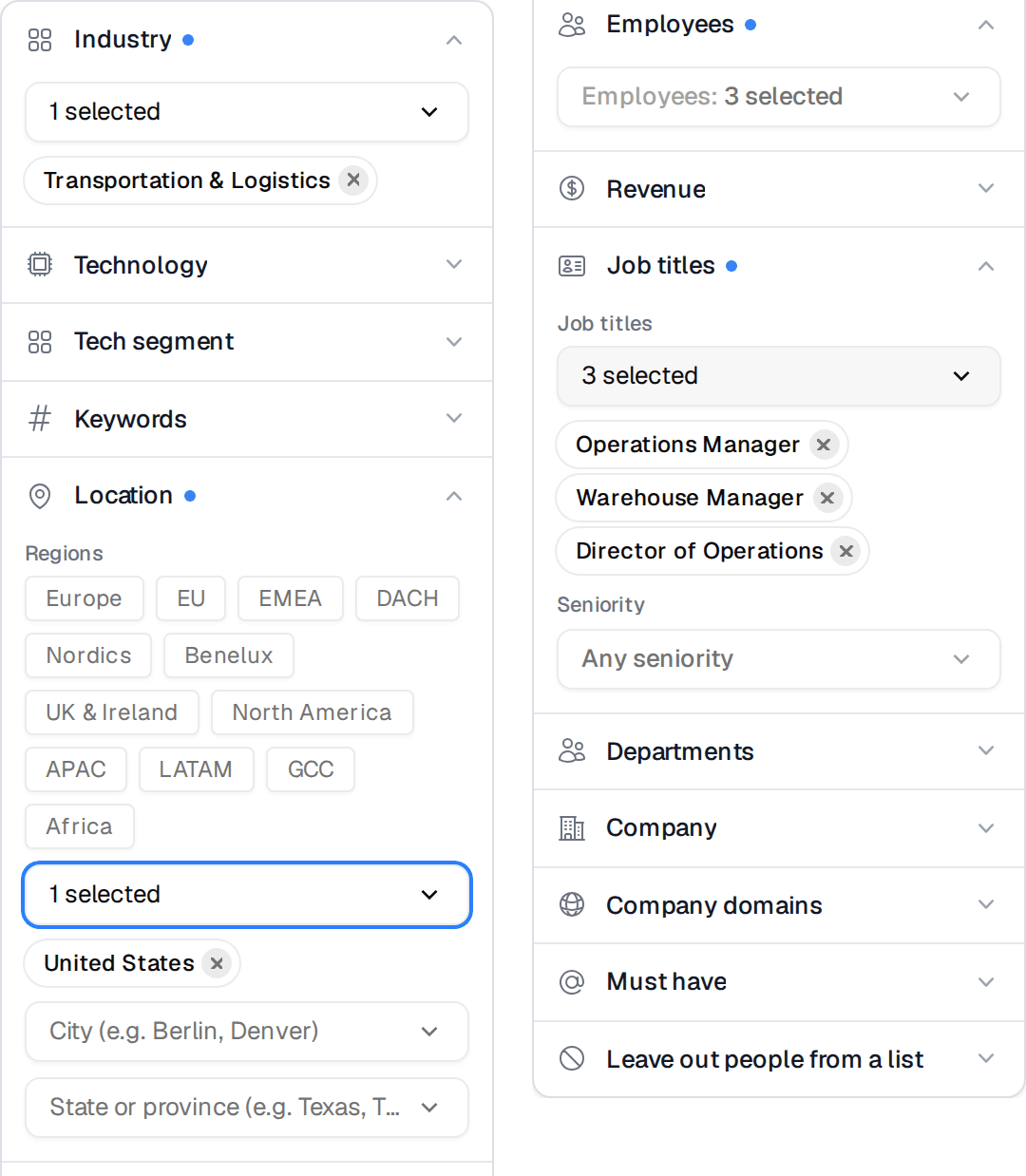Click the Company building icon
This screenshot has width=1026, height=1176.
(572, 828)
